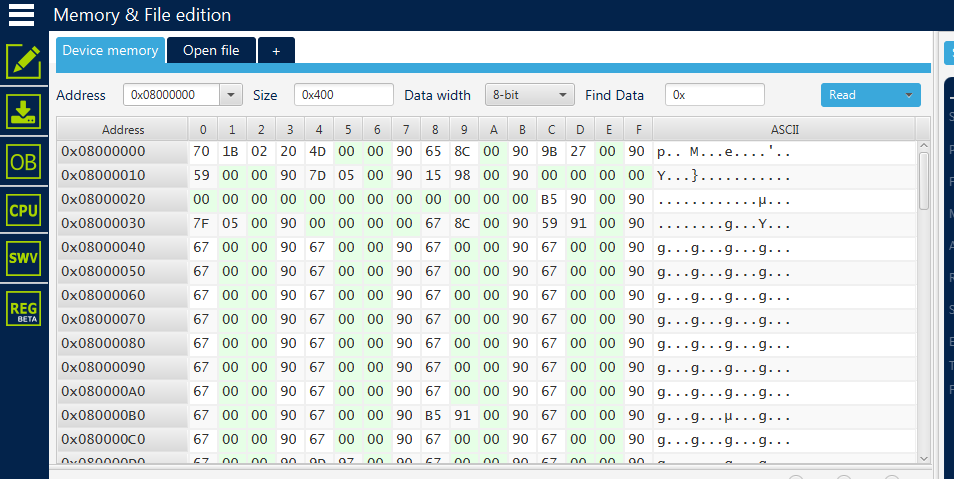Screen dimensions: 954x479
Task: Expand the Address dropdown arrow
Action: [231, 95]
